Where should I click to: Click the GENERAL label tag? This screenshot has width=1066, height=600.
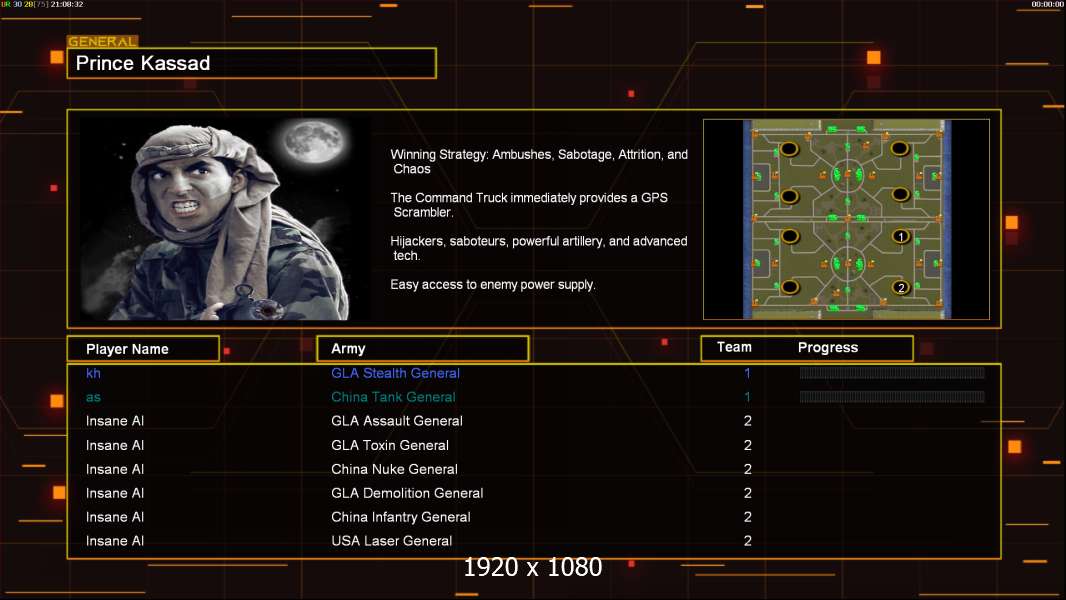pyautogui.click(x=103, y=41)
